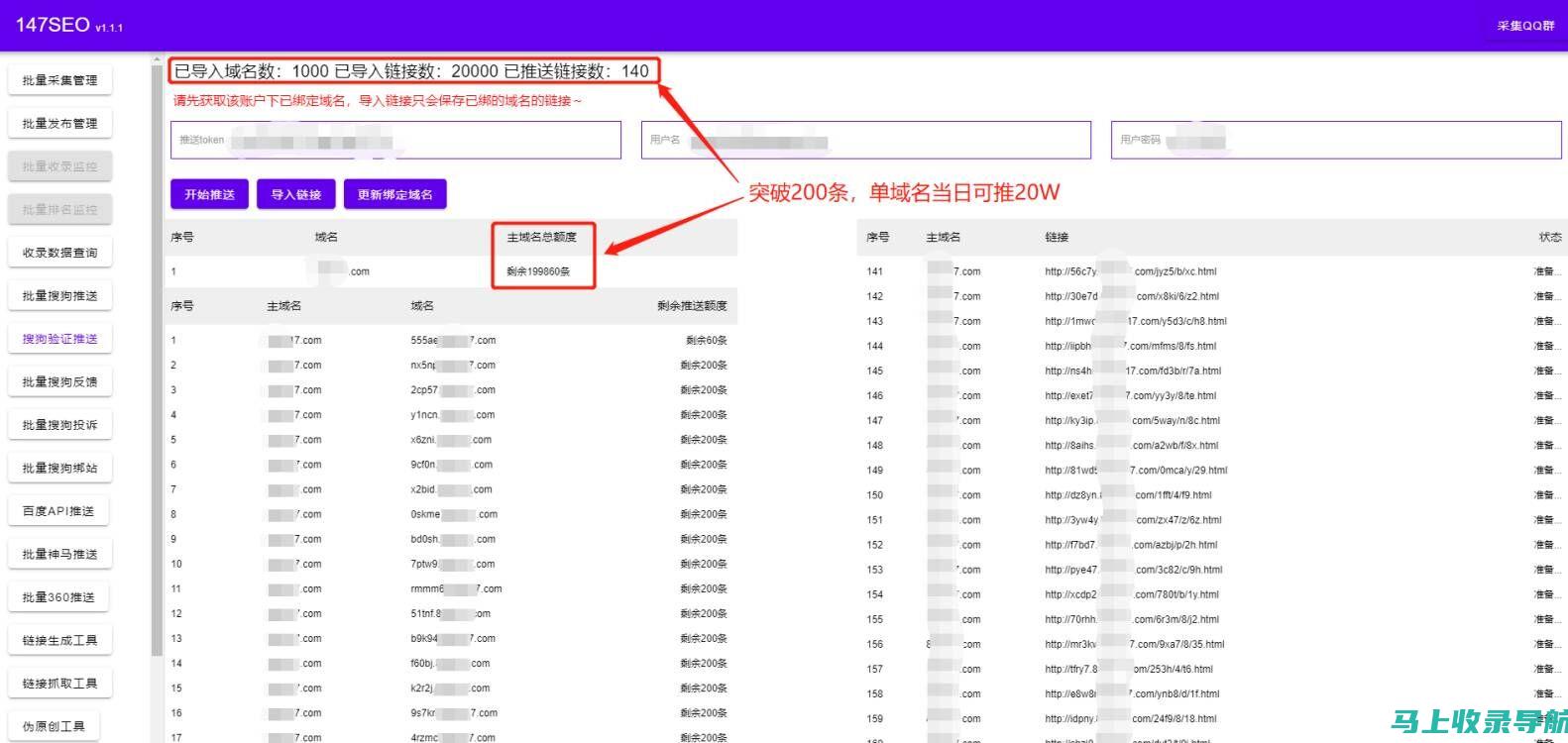Viewport: 1568px width, 743px height.
Task: Select the domain row starting with 2cp57
Action: 451,390
